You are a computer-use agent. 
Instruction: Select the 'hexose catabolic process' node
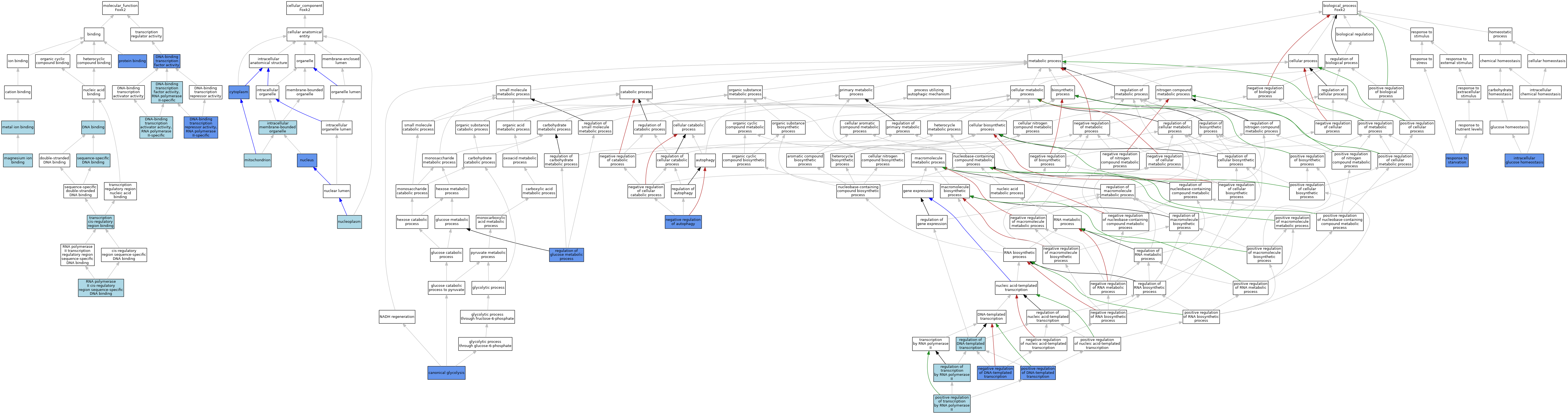[x=412, y=222]
